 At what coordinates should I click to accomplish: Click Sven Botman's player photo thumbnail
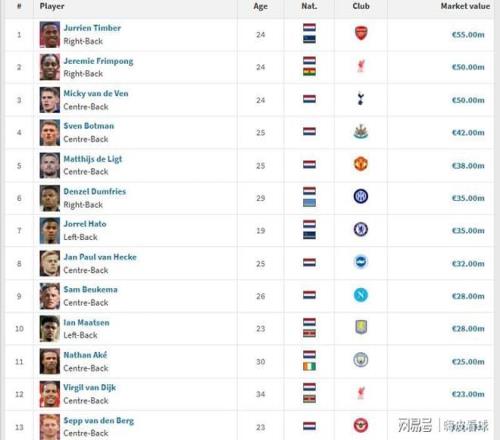click(50, 133)
